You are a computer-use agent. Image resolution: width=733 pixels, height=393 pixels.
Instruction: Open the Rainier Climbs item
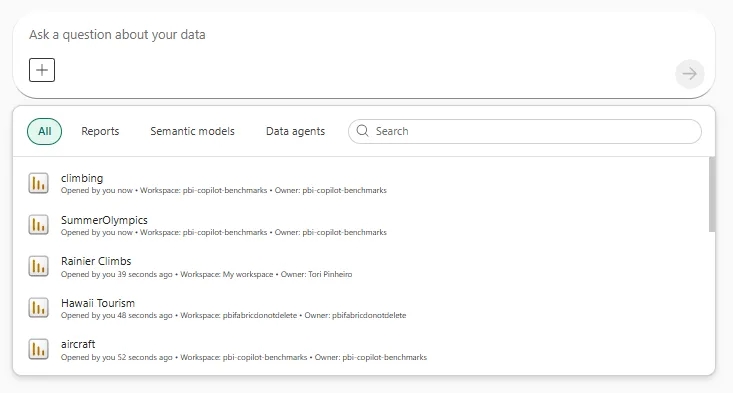click(364, 266)
